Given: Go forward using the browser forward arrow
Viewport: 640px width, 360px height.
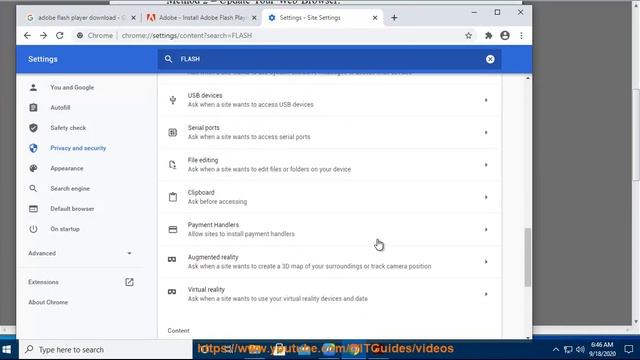Looking at the screenshot, I should pos(43,36).
